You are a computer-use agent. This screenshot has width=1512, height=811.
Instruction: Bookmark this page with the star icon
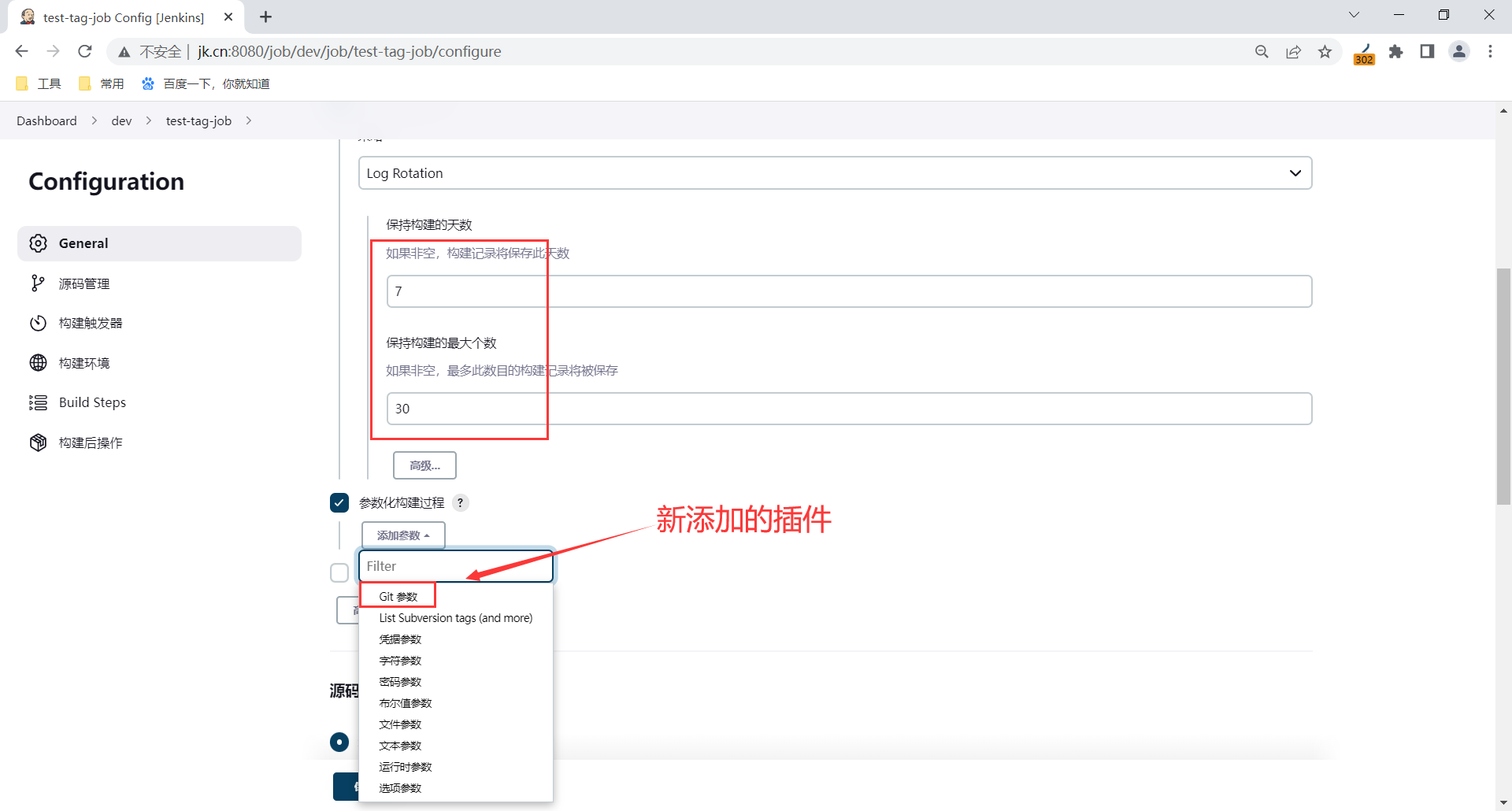1325,51
